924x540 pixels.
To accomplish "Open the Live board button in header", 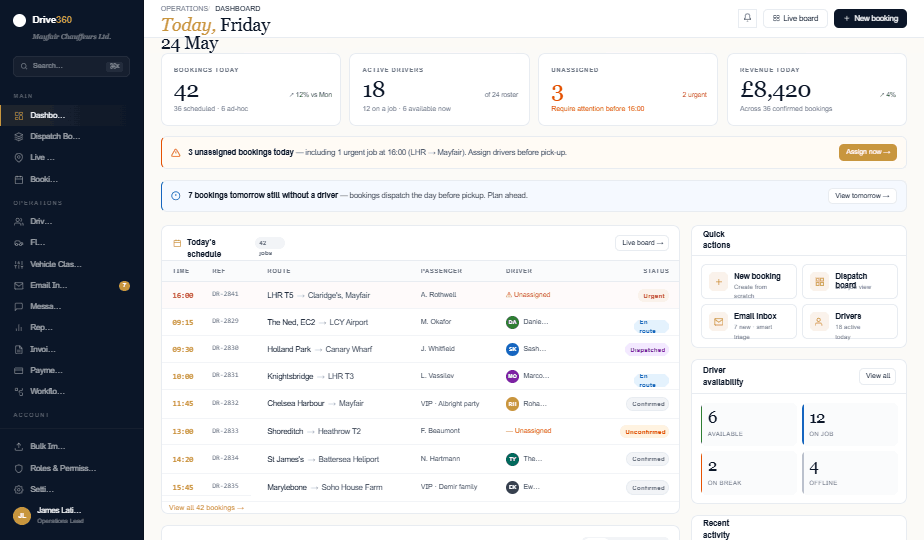I will pos(796,18).
